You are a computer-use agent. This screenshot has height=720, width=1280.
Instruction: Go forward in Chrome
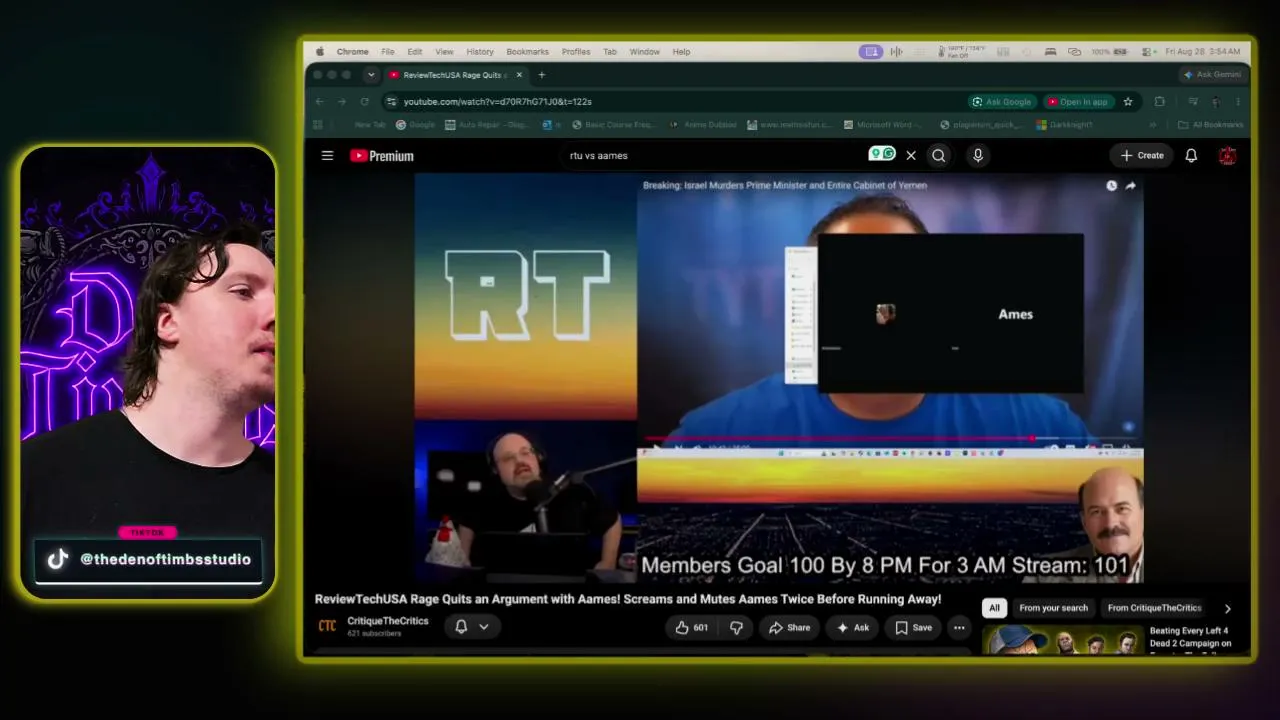(342, 101)
